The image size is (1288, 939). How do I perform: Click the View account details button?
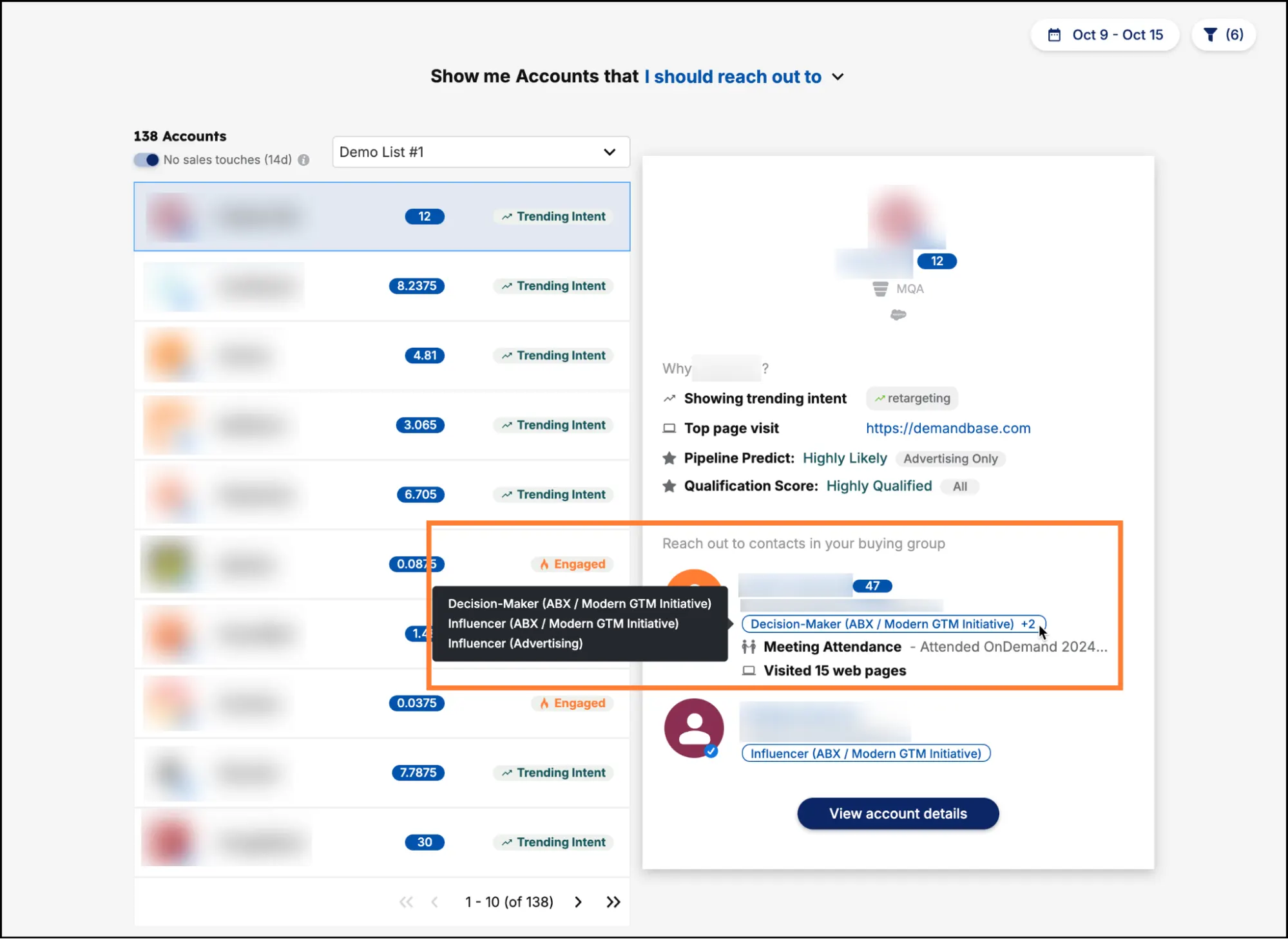[898, 813]
